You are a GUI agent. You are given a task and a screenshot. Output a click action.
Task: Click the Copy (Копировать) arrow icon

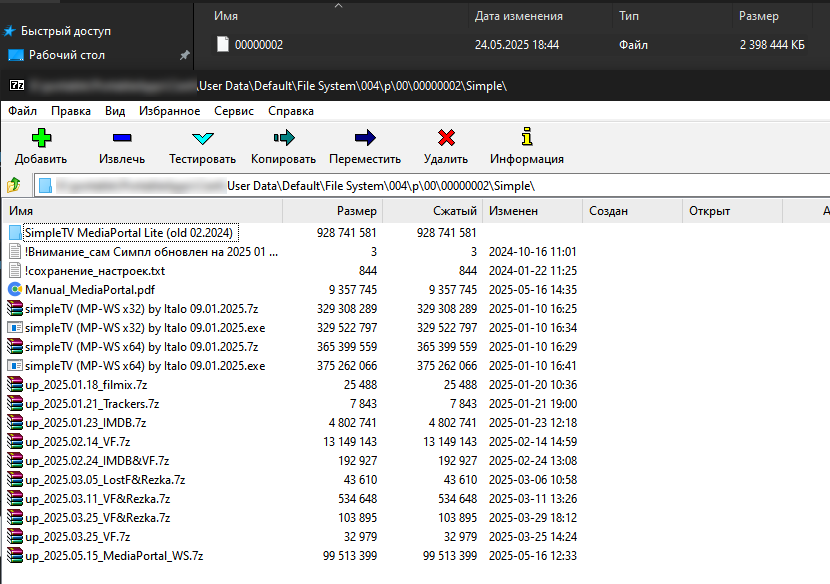284,138
